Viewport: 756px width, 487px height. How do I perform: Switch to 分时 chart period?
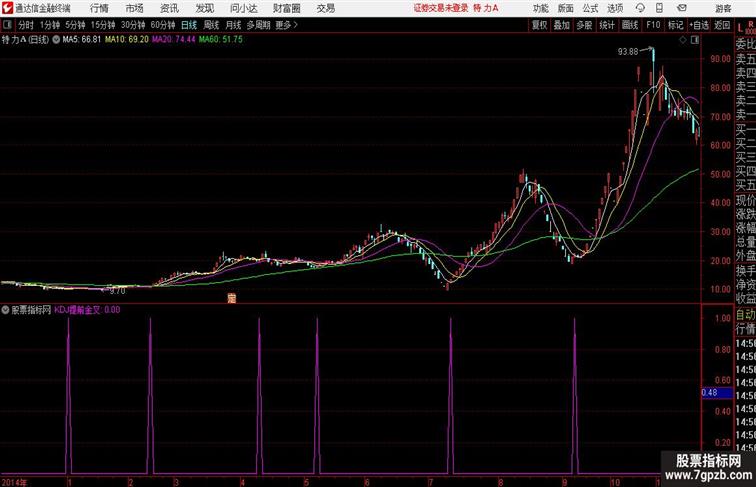(x=26, y=25)
